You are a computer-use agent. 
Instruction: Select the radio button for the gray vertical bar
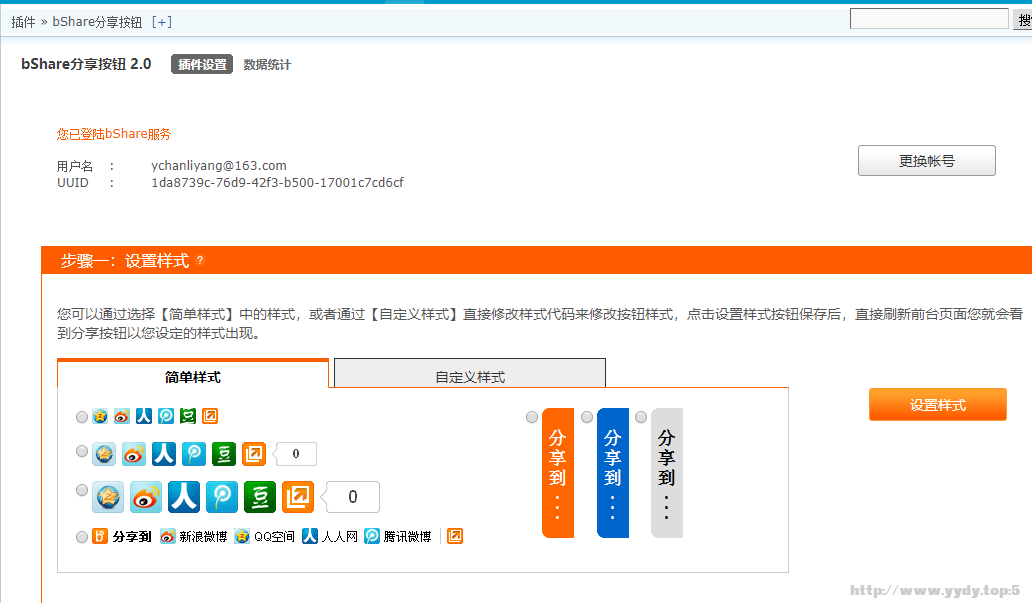pyautogui.click(x=640, y=417)
